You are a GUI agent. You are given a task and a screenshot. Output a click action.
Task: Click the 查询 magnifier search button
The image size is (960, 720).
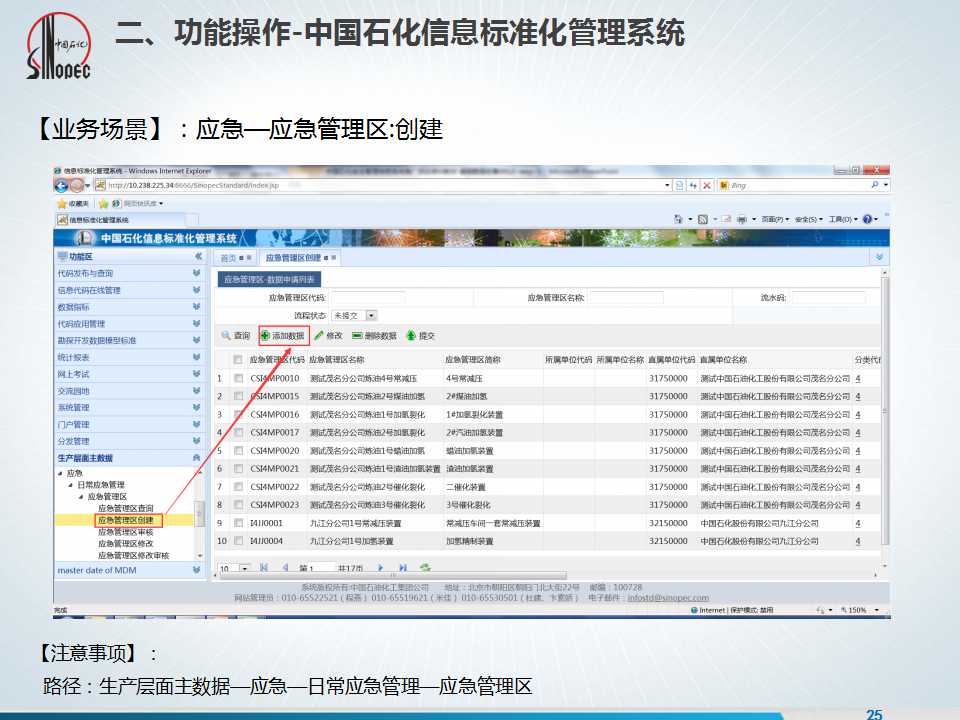coord(236,336)
